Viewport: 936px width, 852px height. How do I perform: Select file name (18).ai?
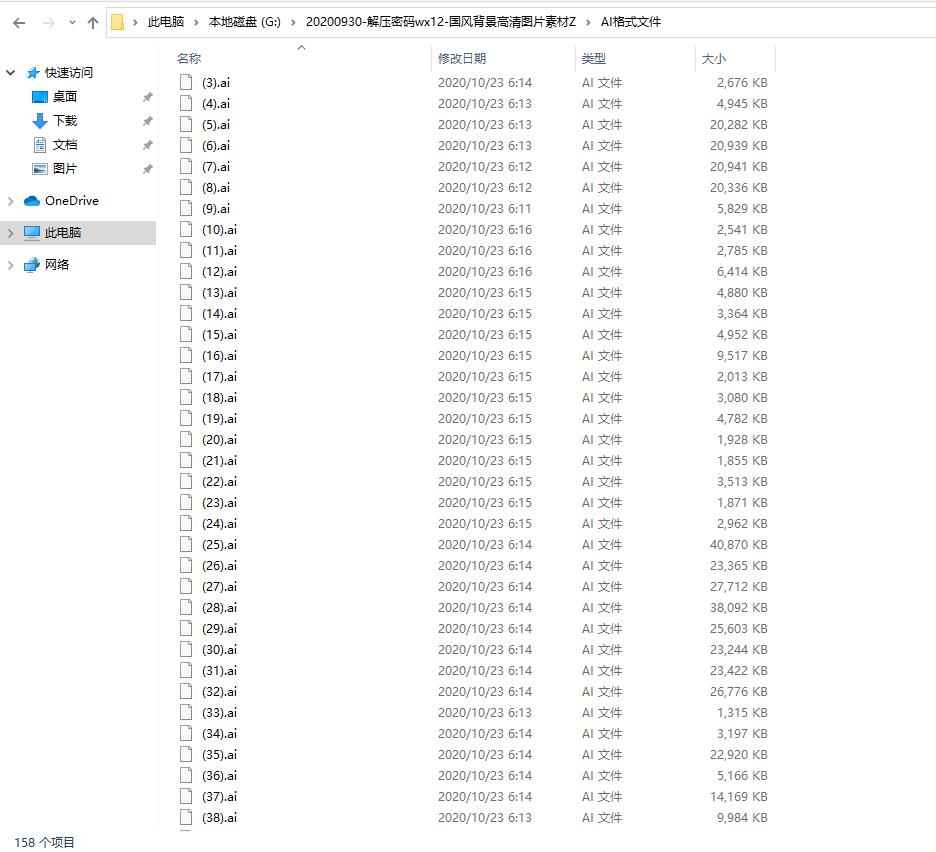[x=219, y=398]
